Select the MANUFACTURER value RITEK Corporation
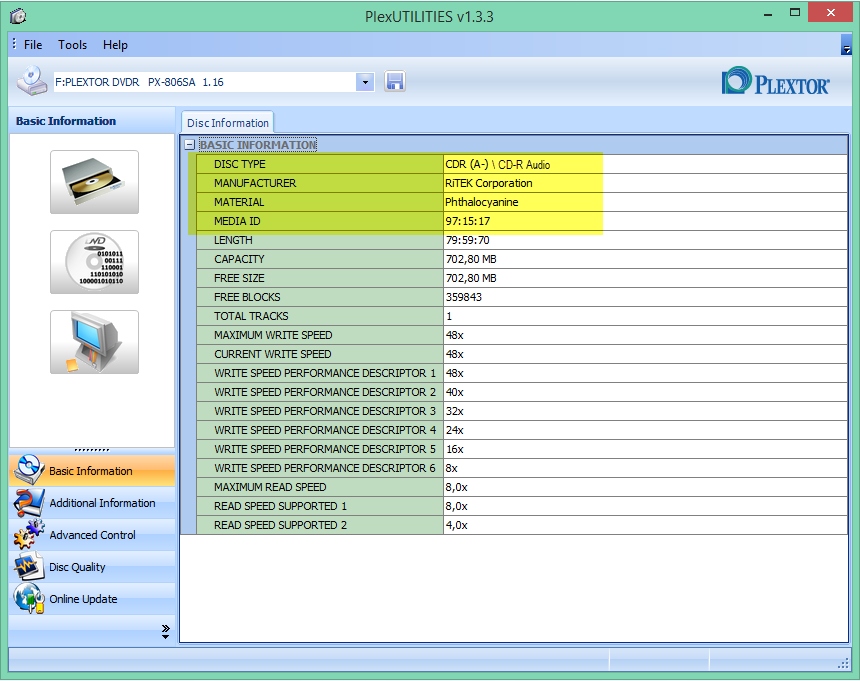The height and width of the screenshot is (681, 860). pos(488,183)
